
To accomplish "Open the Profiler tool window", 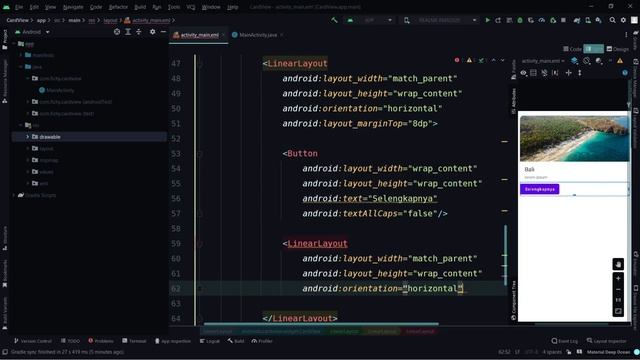I will [262, 341].
